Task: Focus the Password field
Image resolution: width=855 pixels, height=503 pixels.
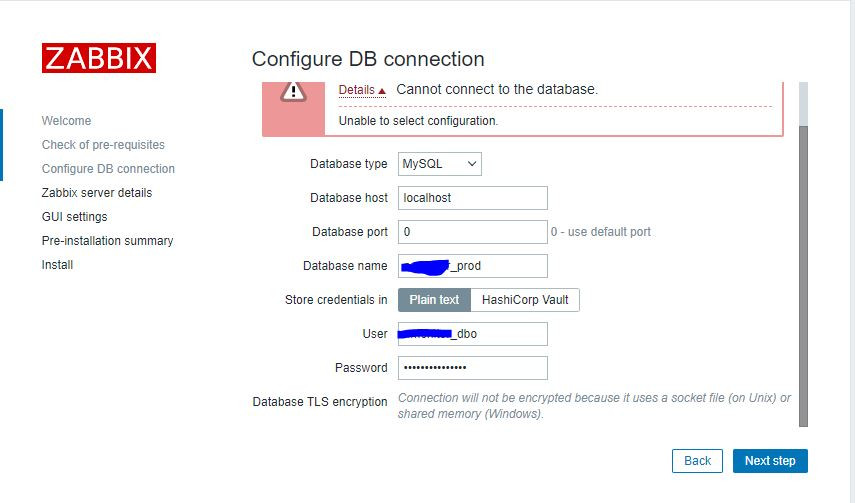Action: pyautogui.click(x=472, y=368)
